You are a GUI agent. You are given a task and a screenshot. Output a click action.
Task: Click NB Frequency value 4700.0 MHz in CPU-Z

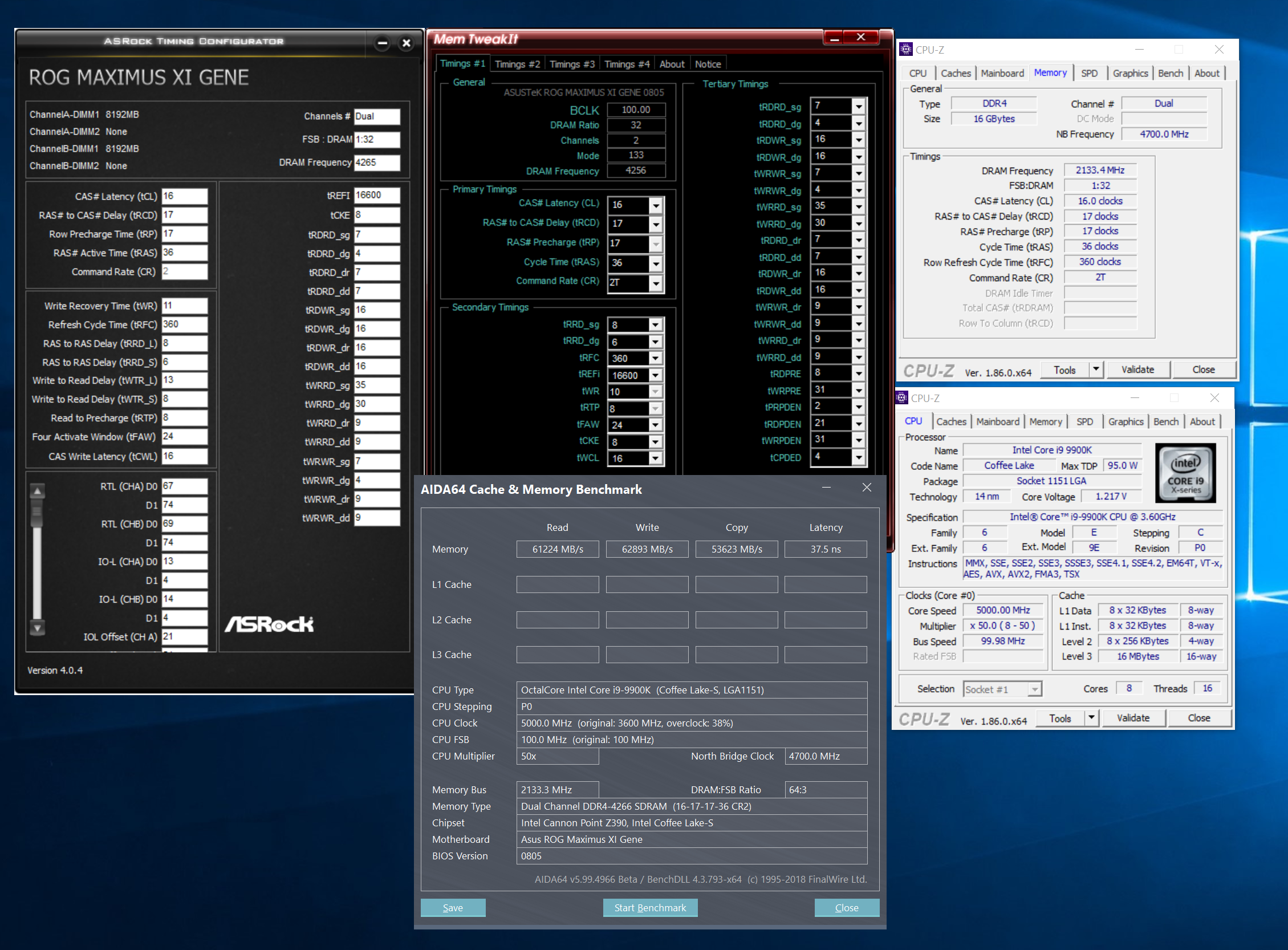(x=1164, y=134)
